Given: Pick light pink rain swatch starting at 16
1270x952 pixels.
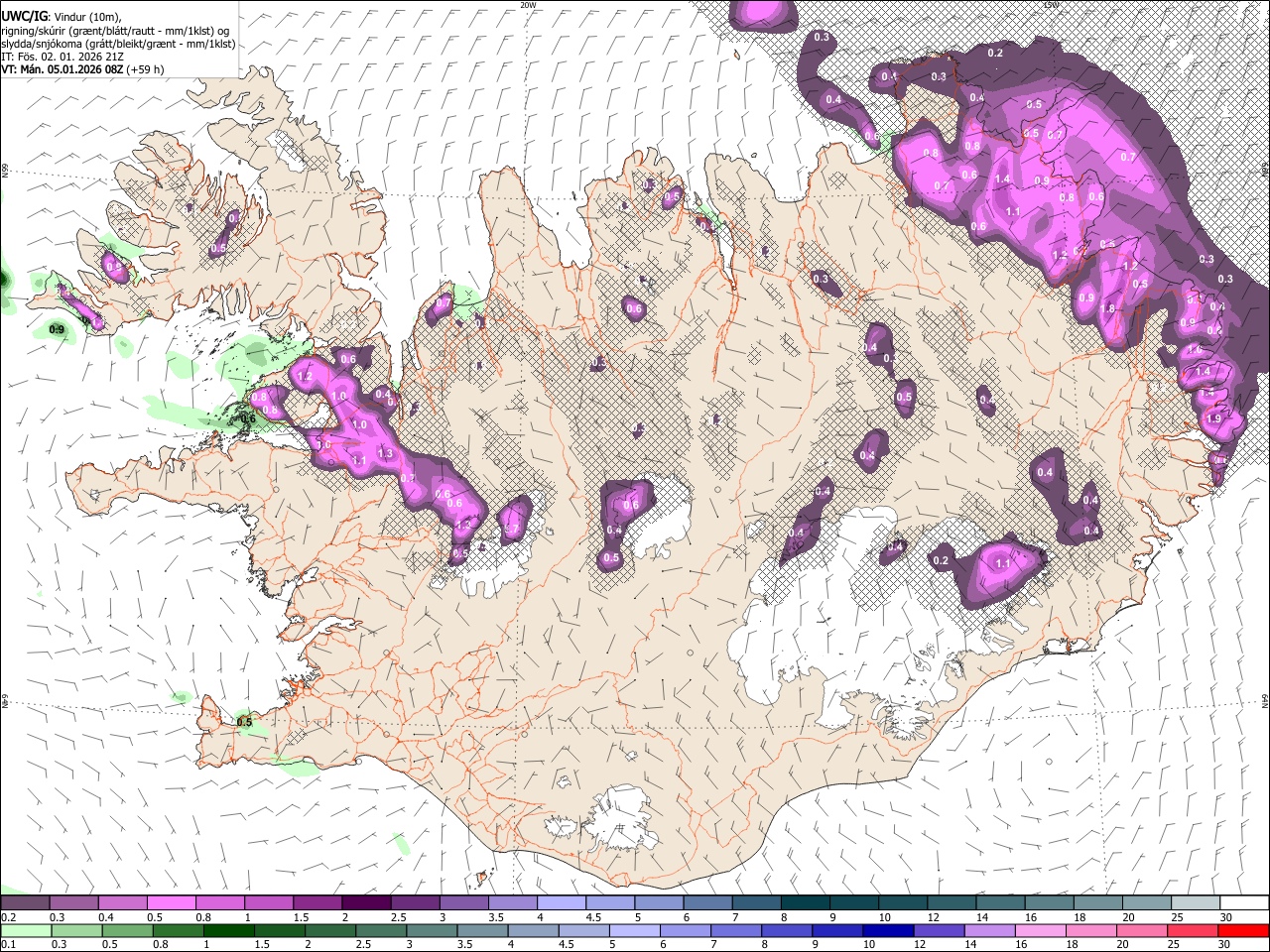Looking at the screenshot, I should (x=1041, y=930).
